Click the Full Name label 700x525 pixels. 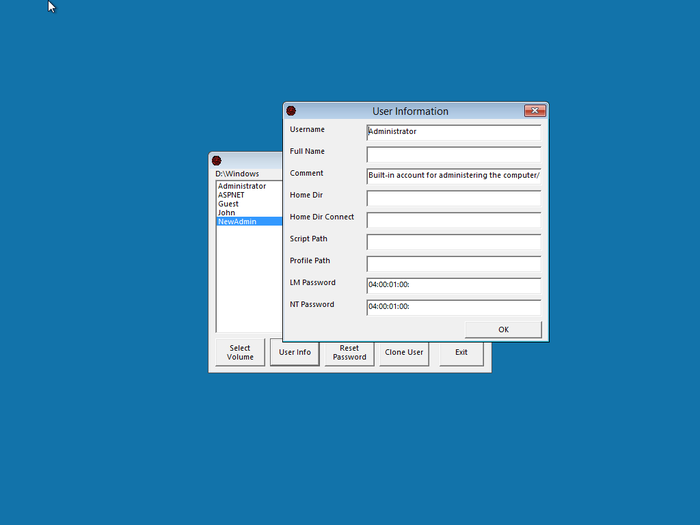pos(307,151)
